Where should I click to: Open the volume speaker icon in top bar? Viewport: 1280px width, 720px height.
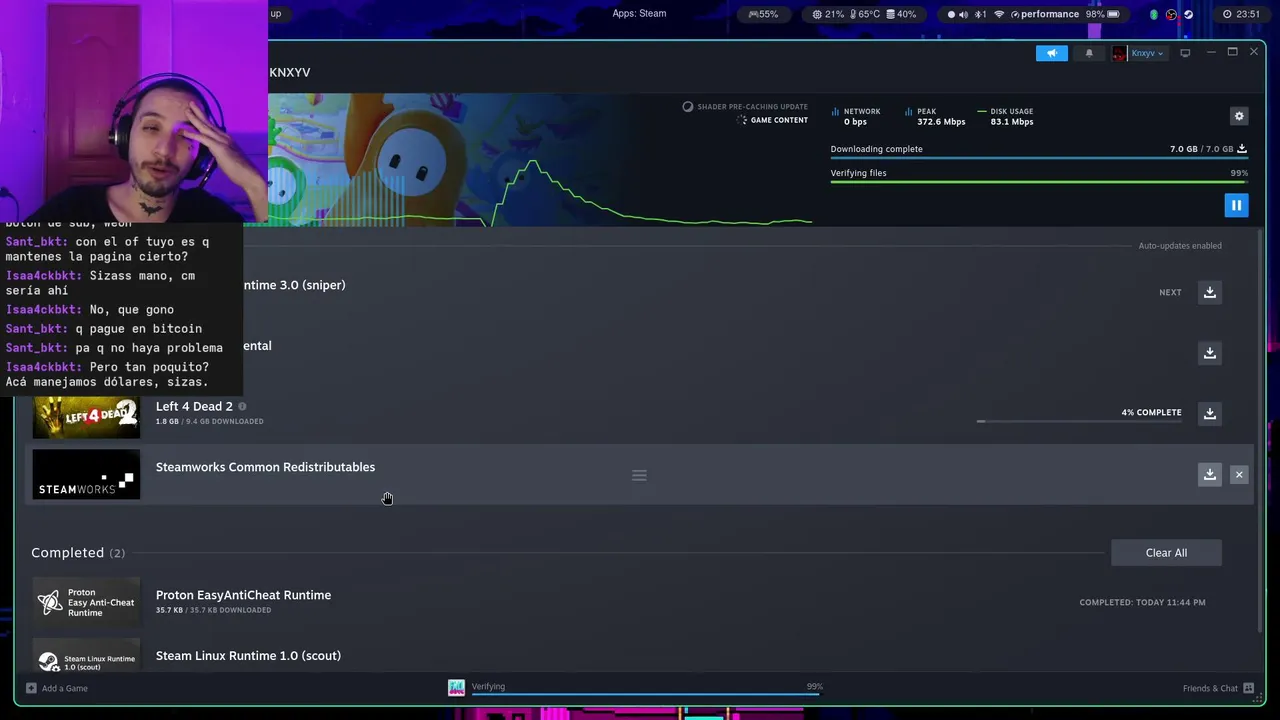pos(961,14)
